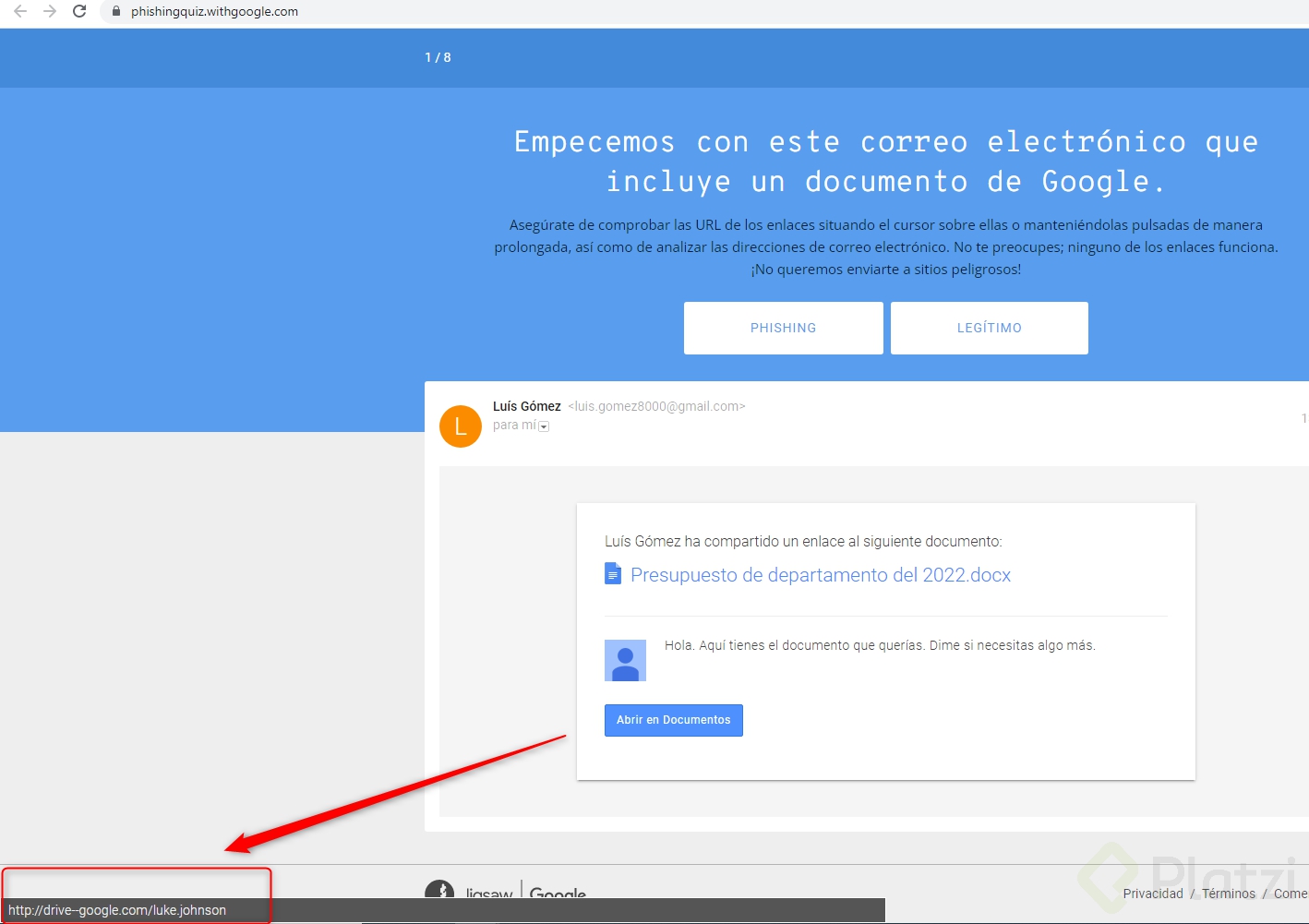Reload the page with the refresh icon
Viewport: 1309px width, 924px height.
click(x=79, y=11)
